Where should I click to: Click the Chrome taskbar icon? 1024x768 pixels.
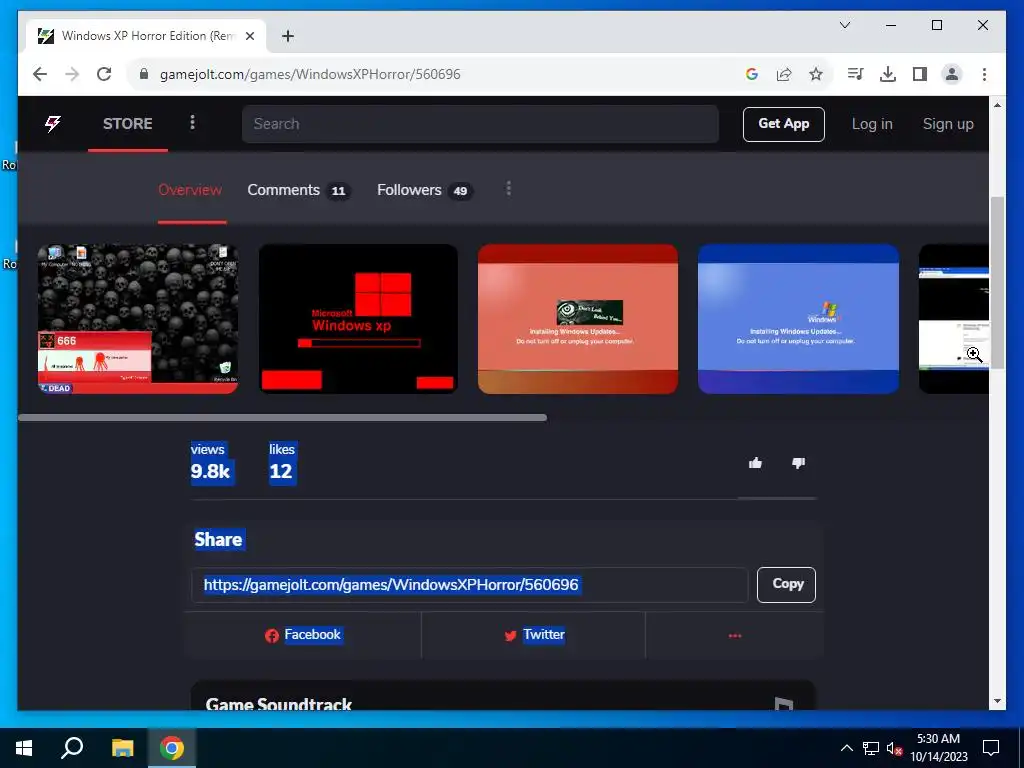point(172,747)
